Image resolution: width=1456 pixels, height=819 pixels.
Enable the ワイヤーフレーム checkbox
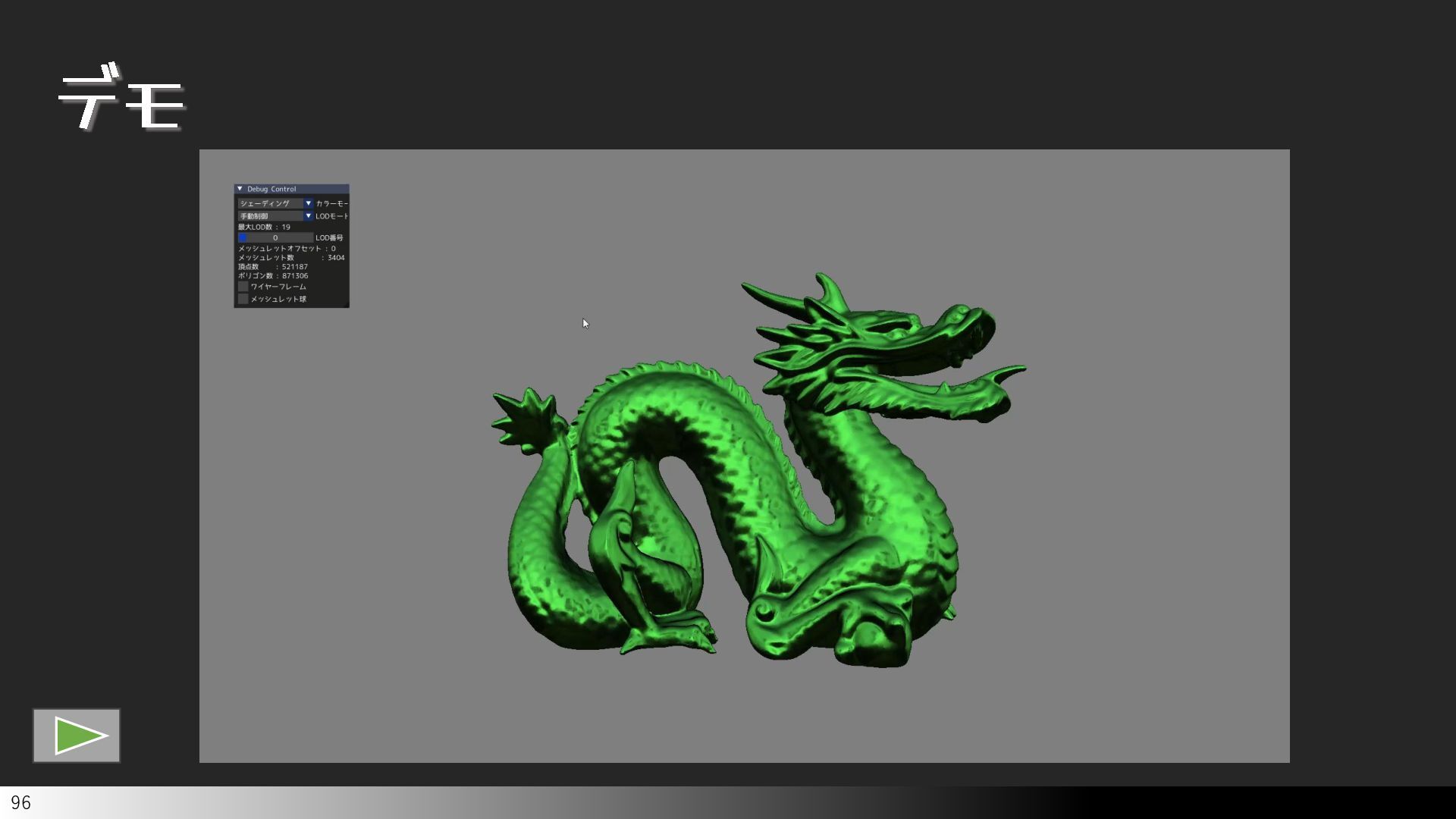tap(243, 287)
